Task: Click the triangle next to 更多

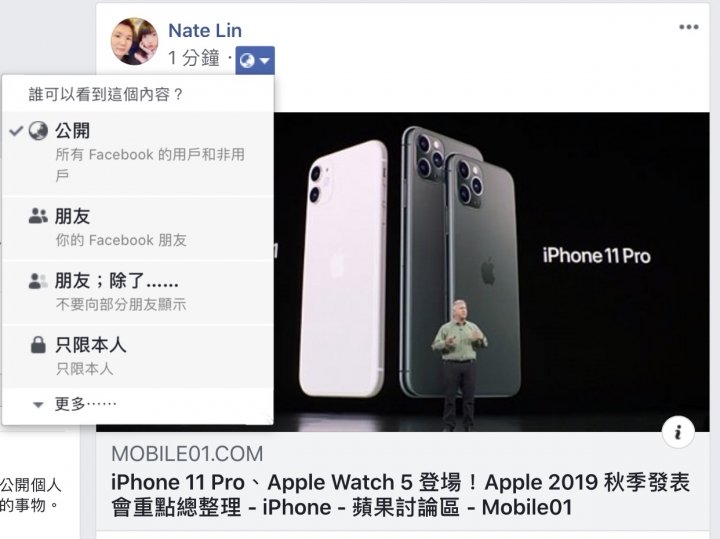Action: [x=38, y=405]
